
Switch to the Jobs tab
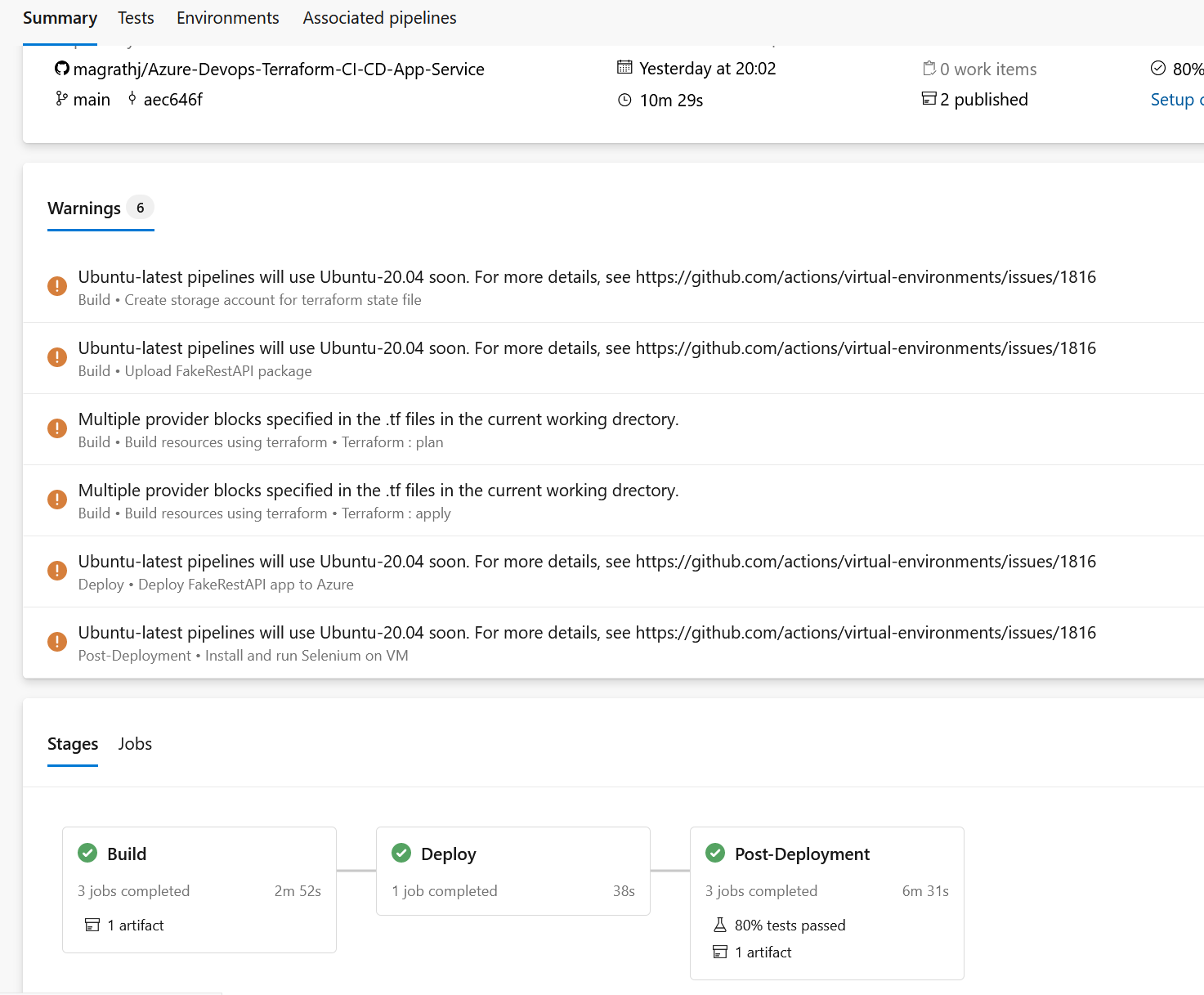click(135, 744)
